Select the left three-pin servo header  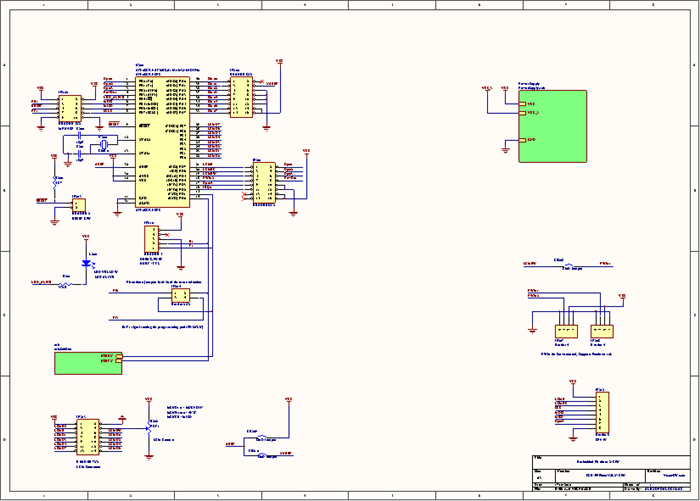coord(566,331)
